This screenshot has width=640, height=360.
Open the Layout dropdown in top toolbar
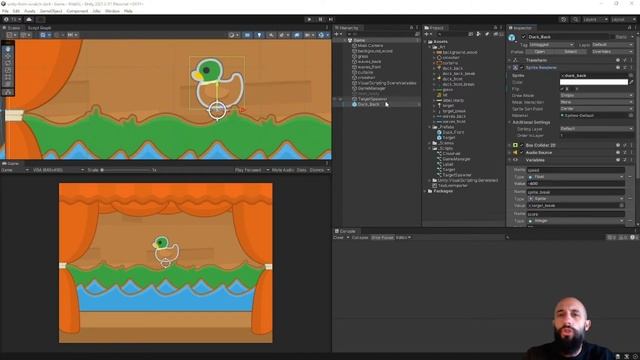click(624, 20)
